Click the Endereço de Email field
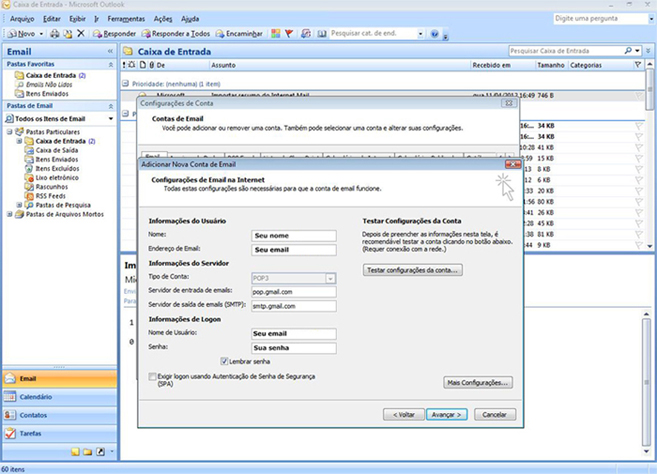 (294, 250)
